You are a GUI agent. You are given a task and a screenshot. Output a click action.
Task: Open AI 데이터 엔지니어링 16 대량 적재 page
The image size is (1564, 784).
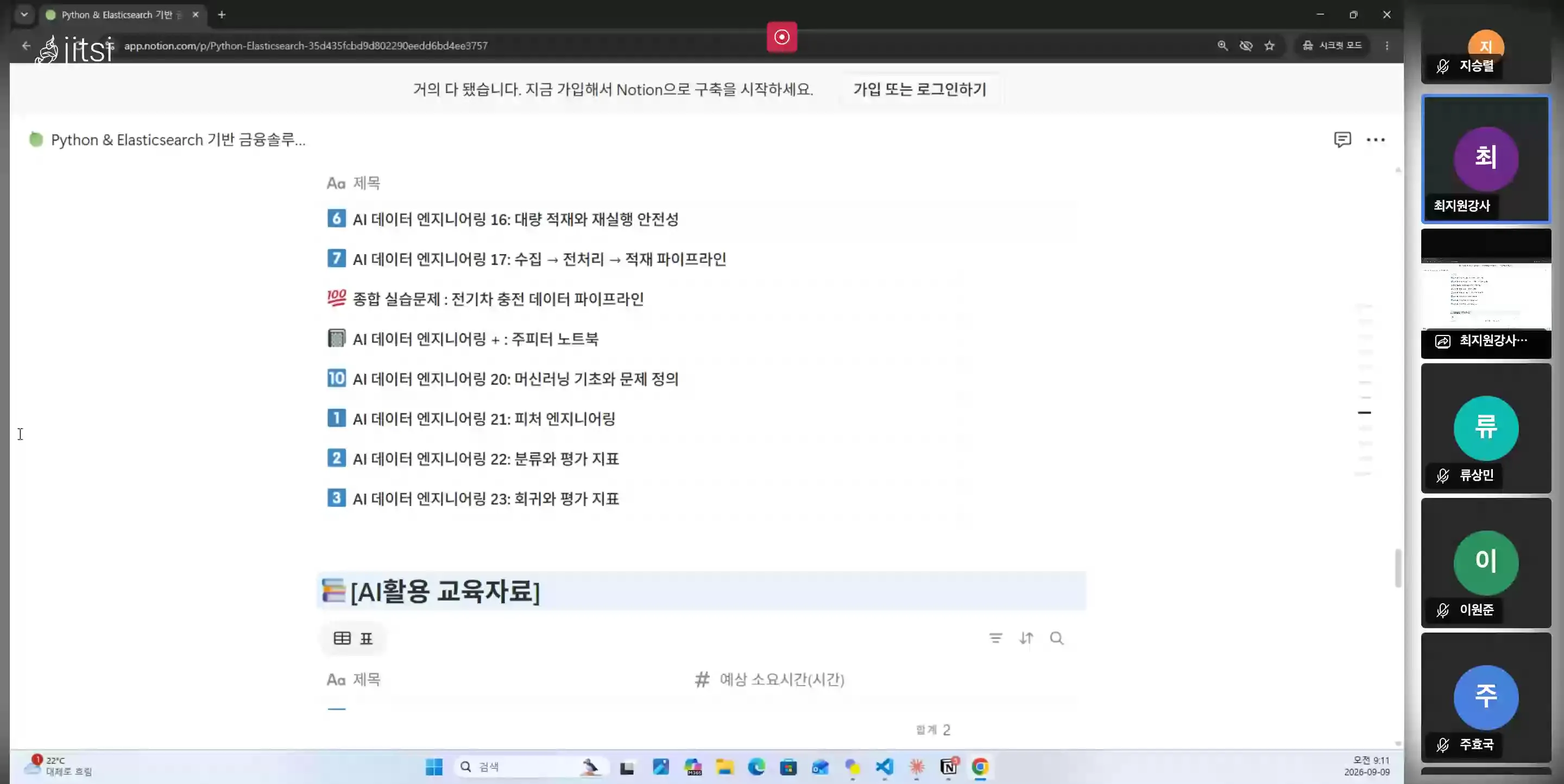[x=515, y=219]
